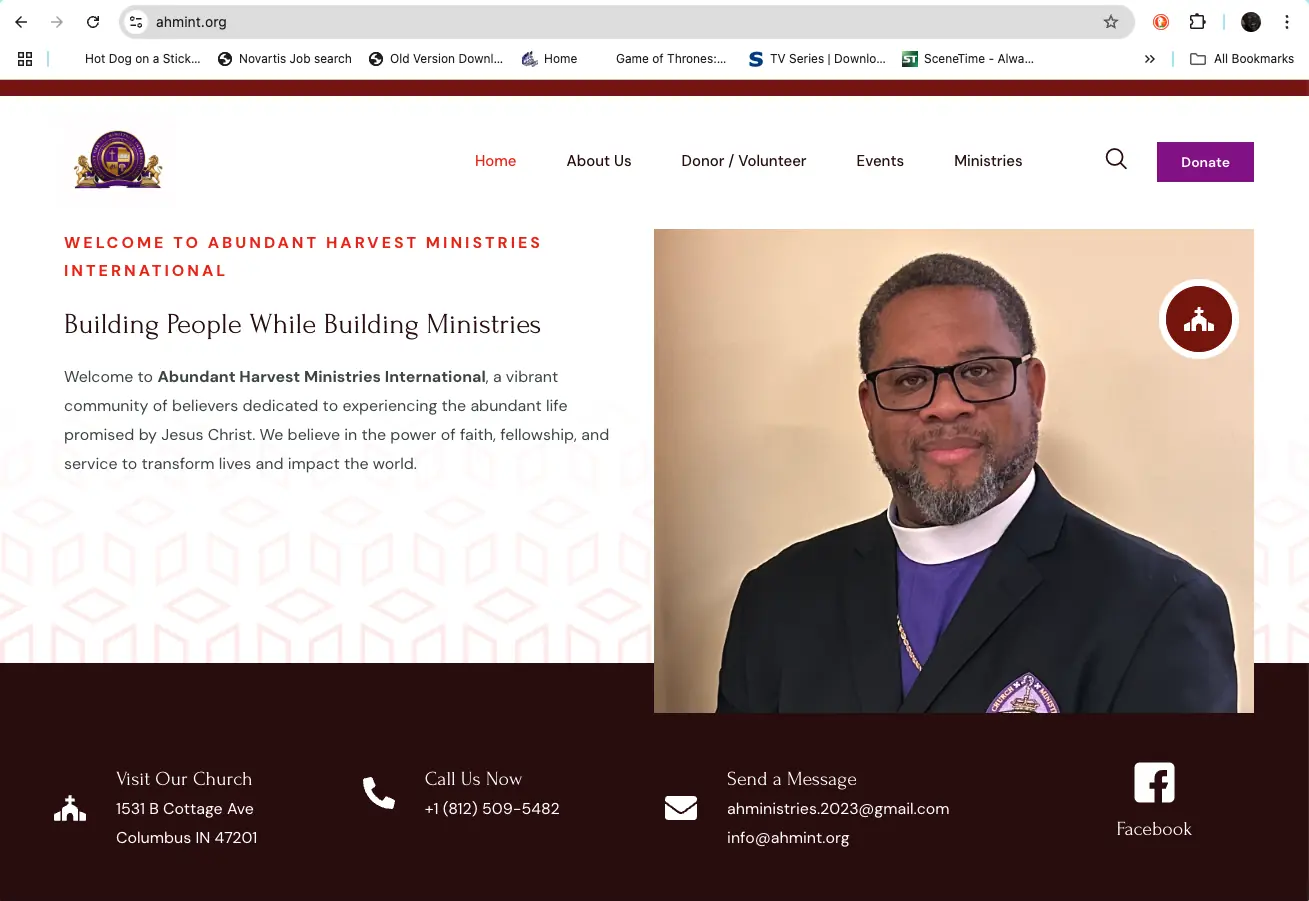Click the info@ahmint.org email link
Image resolution: width=1309 pixels, height=901 pixels.
tap(788, 838)
